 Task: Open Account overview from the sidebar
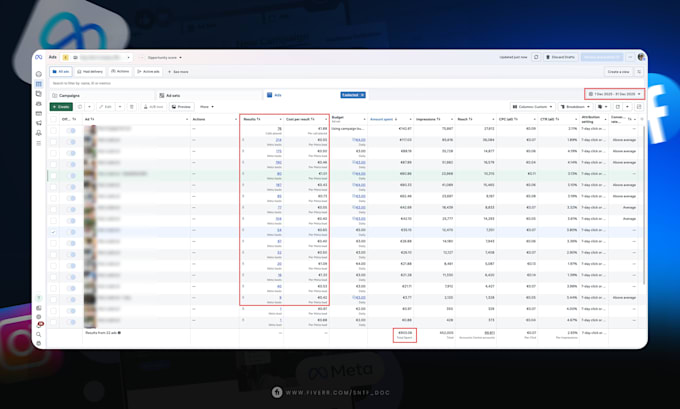39,74
